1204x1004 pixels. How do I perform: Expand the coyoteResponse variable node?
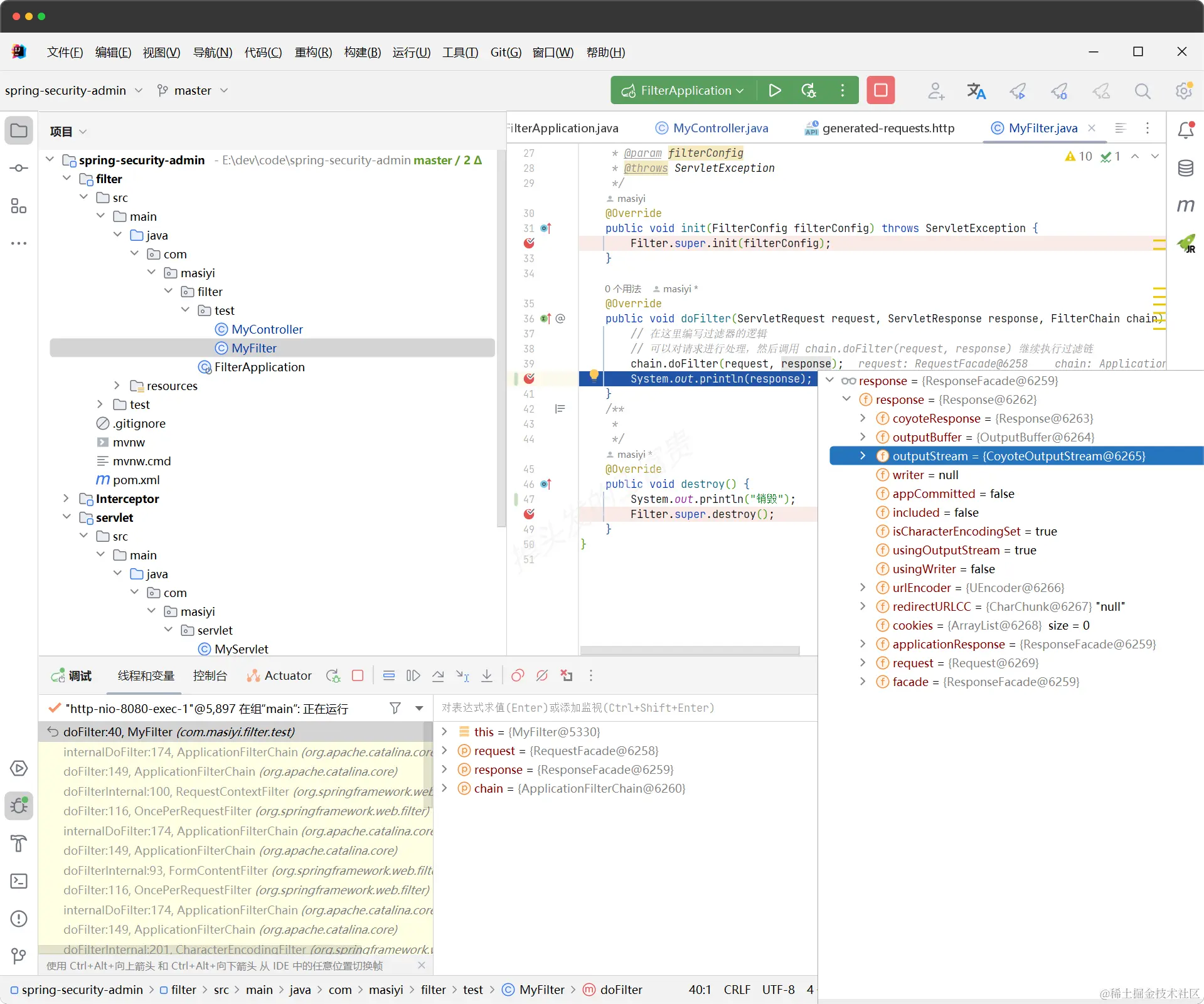[863, 418]
